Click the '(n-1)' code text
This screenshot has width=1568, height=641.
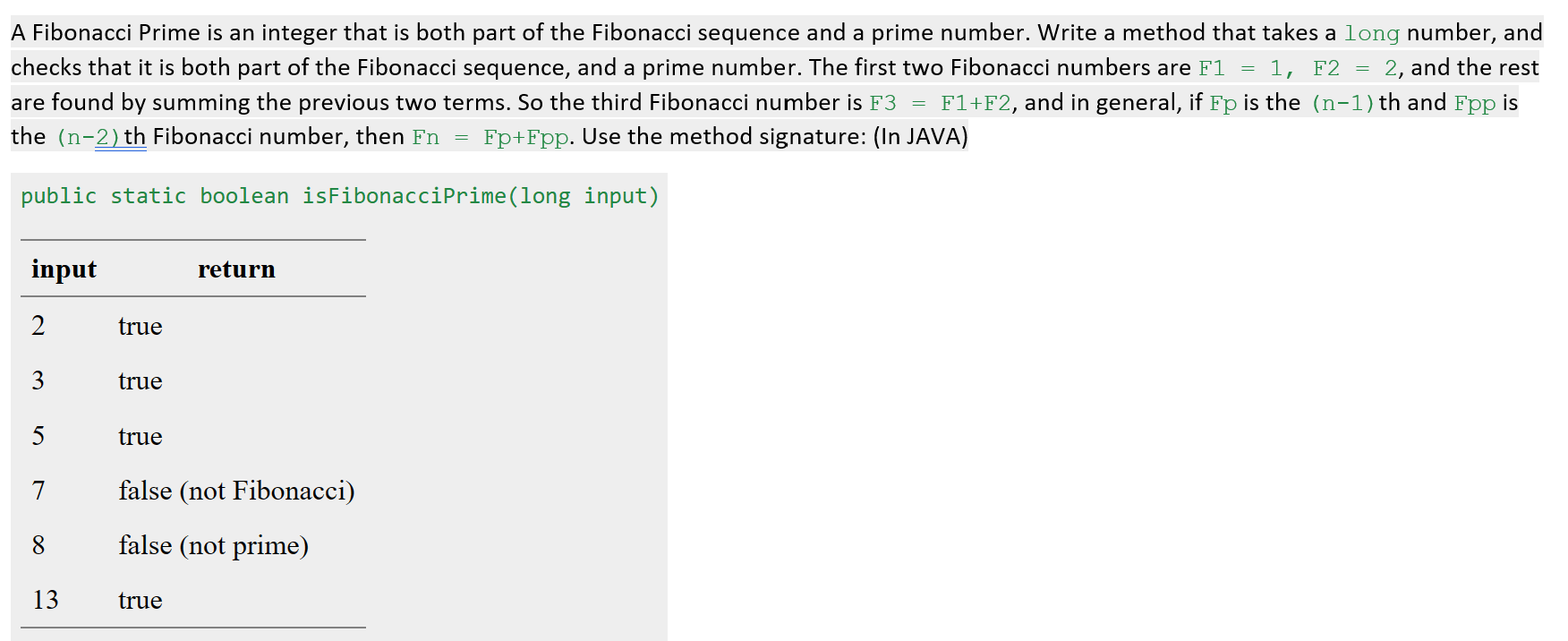tap(1342, 103)
